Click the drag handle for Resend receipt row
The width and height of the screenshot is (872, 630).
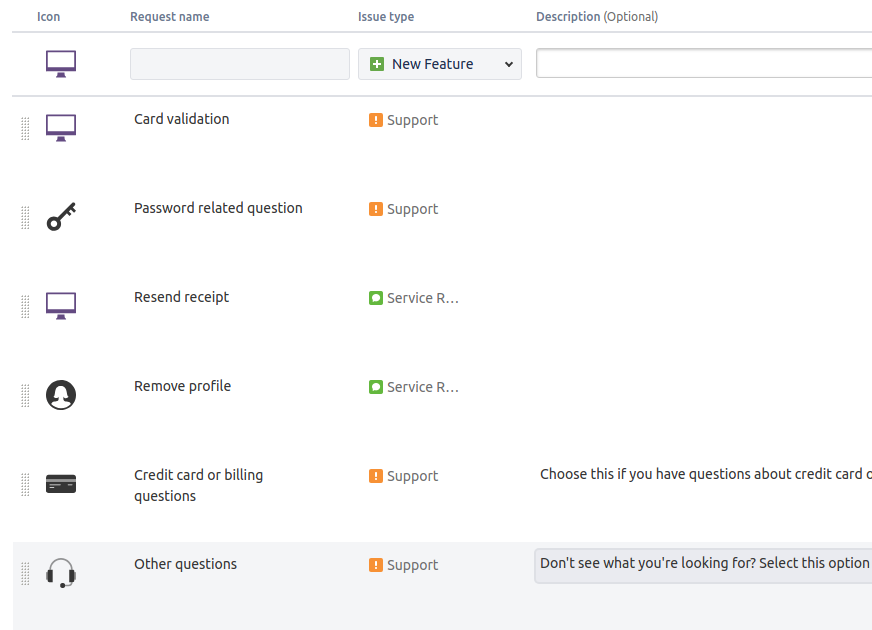25,306
